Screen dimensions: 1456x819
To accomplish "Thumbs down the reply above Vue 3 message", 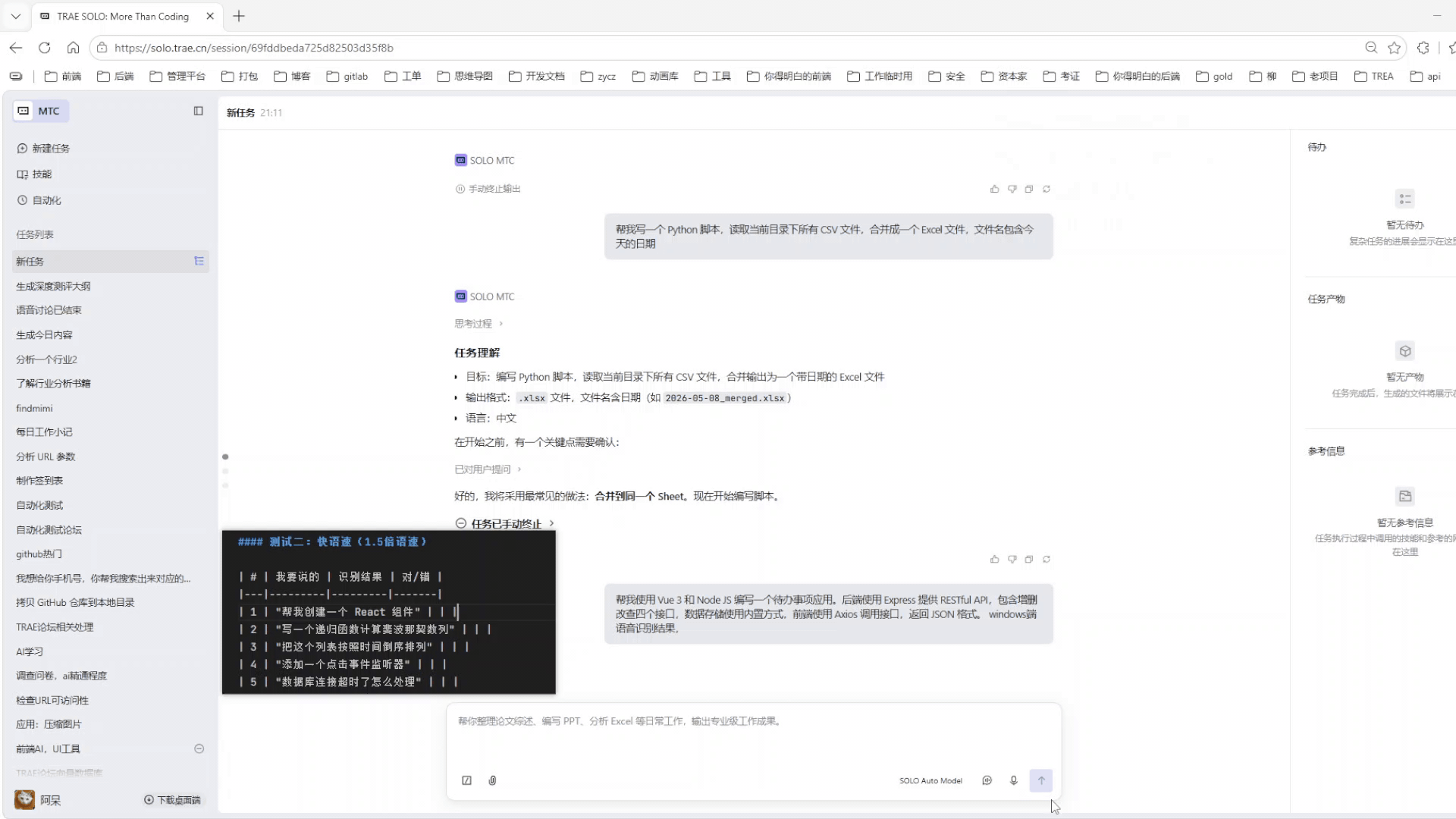I will (x=1012, y=559).
